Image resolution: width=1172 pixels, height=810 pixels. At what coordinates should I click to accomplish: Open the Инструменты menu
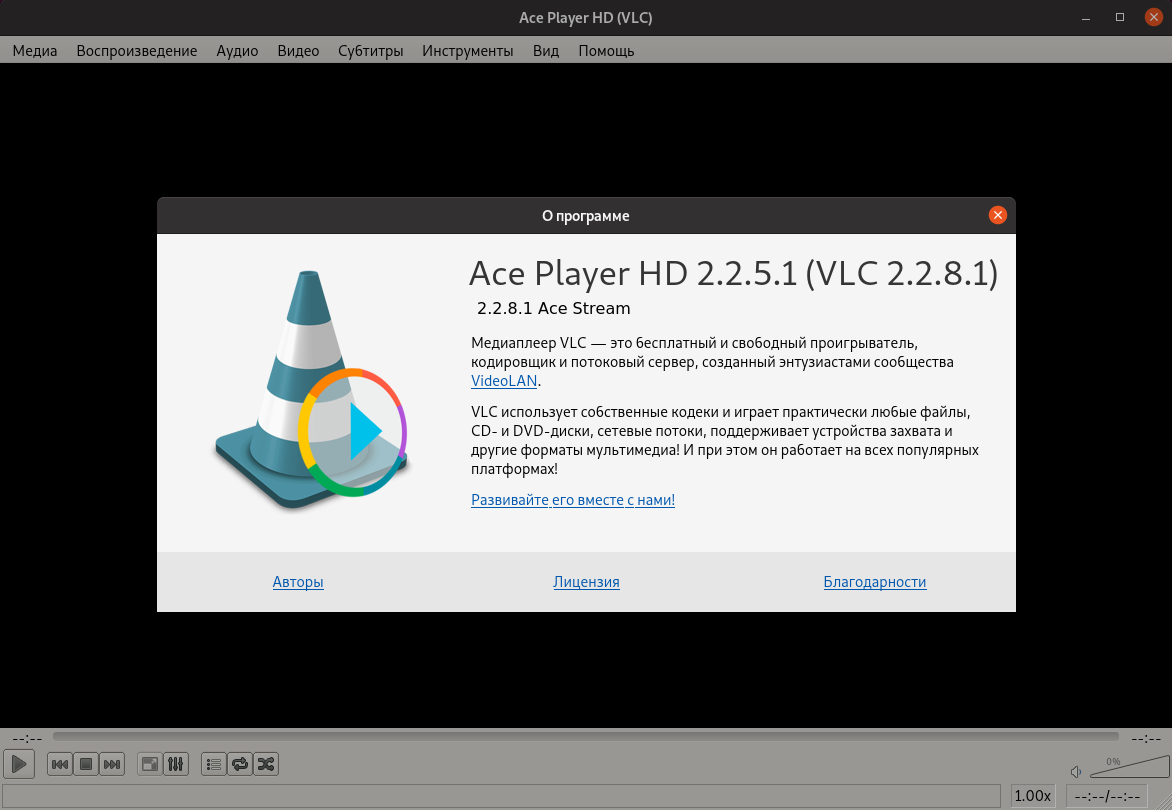[468, 51]
